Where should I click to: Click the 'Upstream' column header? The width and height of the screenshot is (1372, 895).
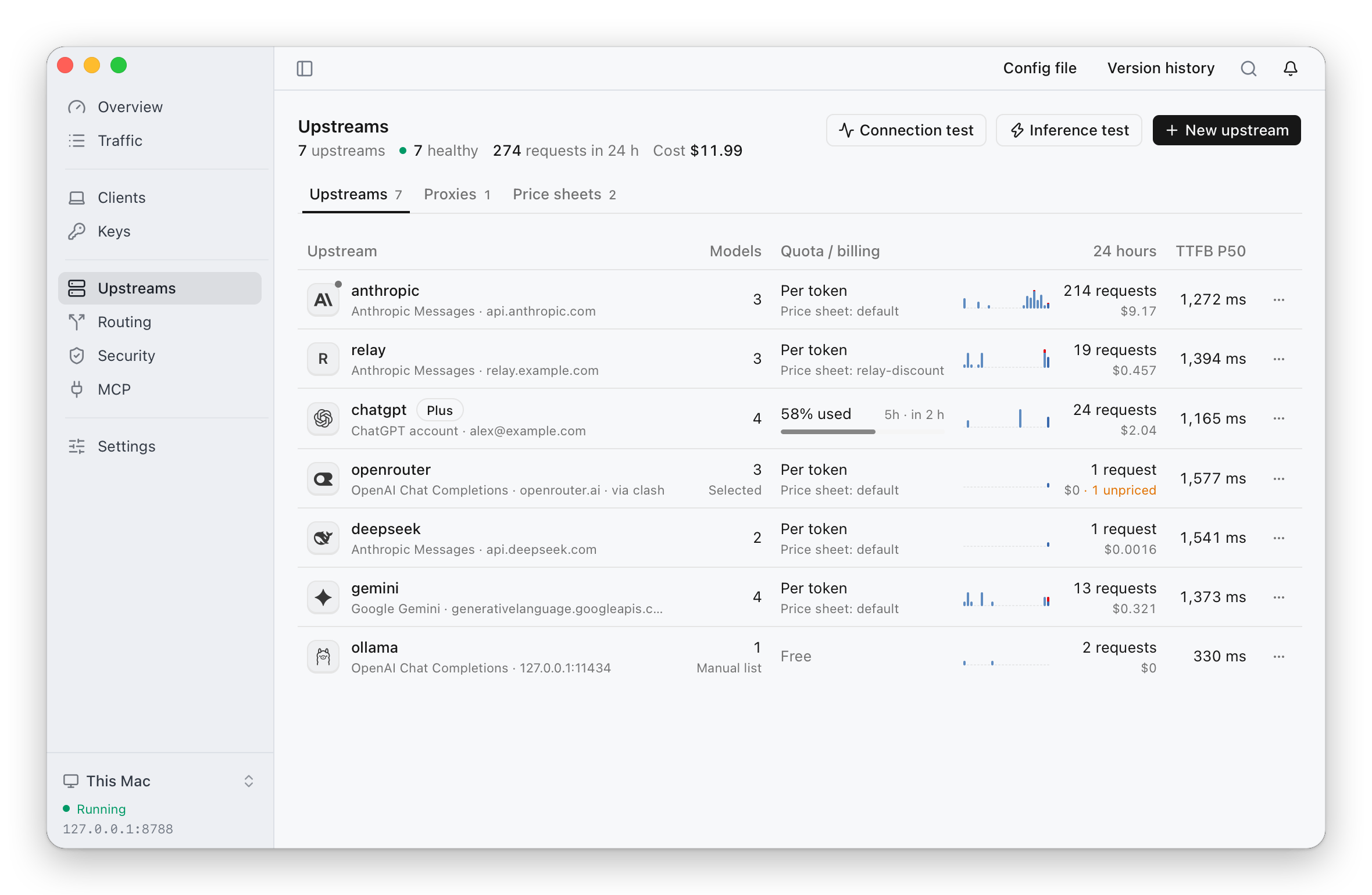coord(342,251)
